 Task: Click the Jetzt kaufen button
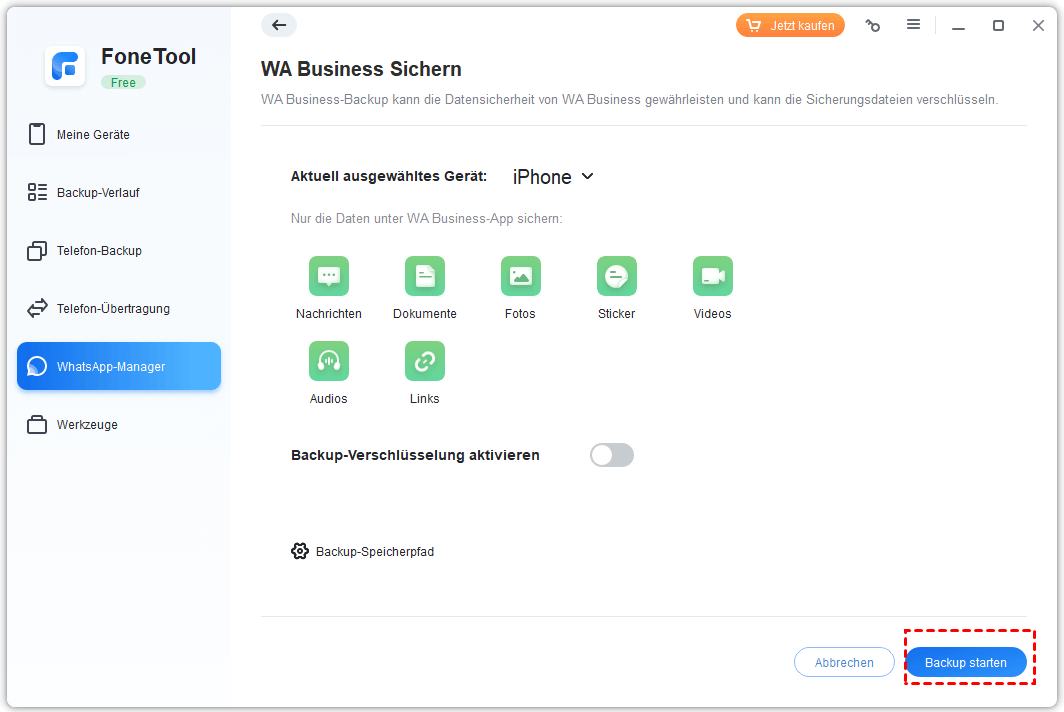click(x=790, y=26)
